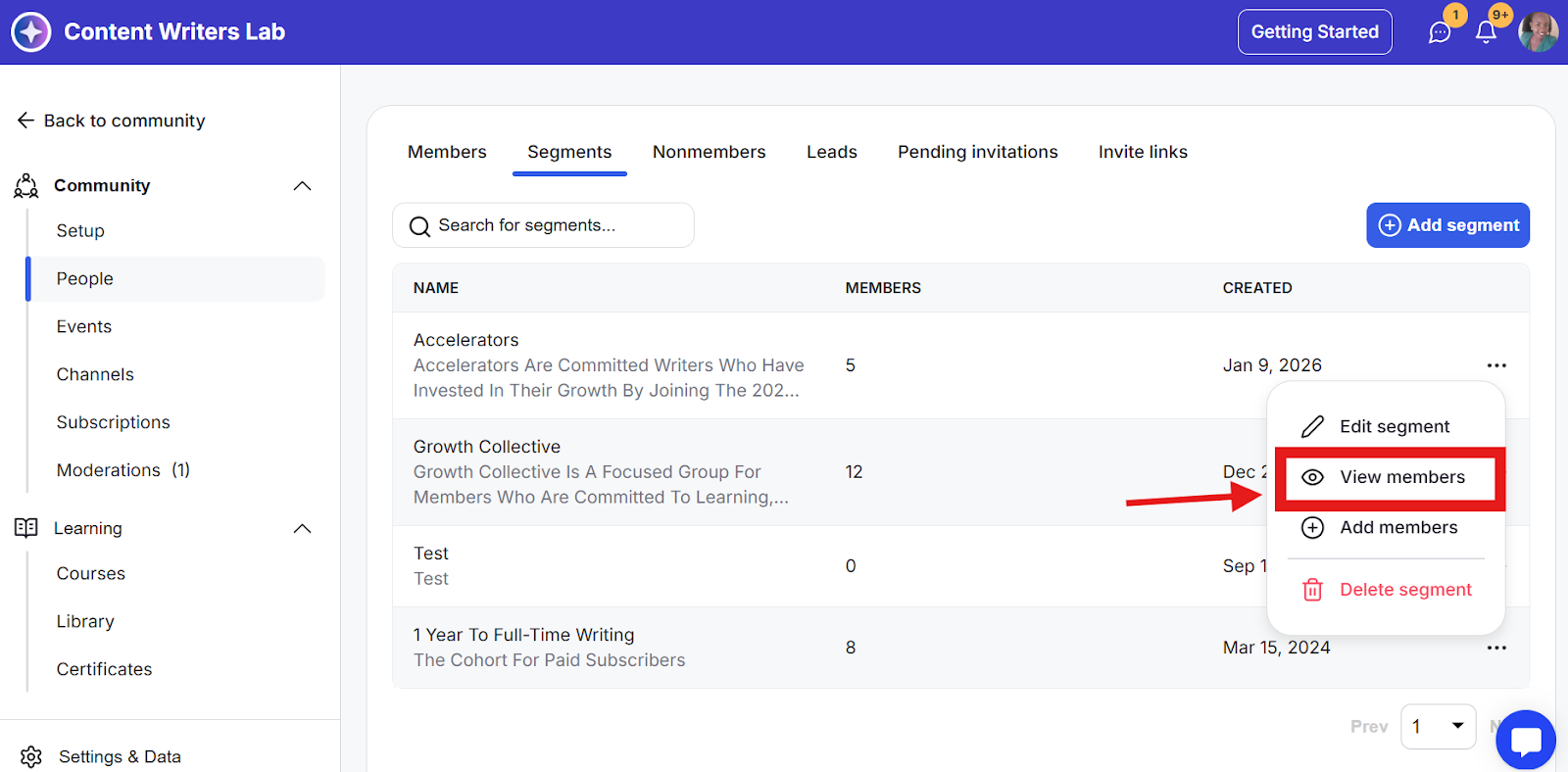Click the back arrow to community

pyautogui.click(x=26, y=121)
